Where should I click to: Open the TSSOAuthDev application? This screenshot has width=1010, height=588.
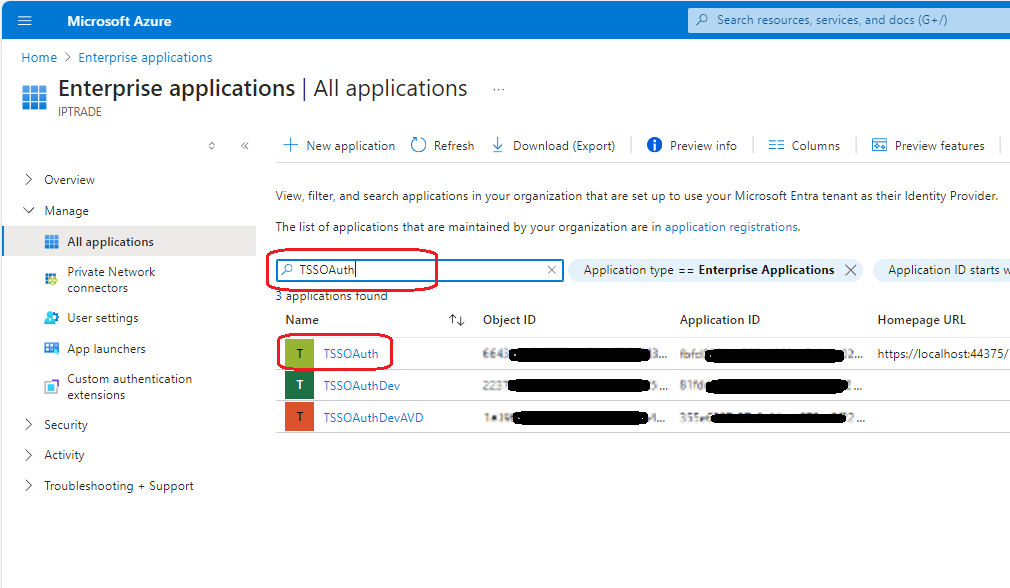click(x=361, y=385)
